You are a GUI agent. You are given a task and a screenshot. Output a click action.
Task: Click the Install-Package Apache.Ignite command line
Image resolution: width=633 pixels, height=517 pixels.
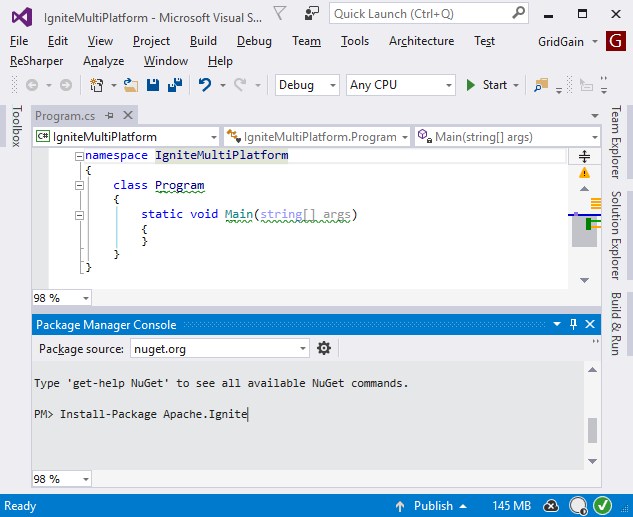click(153, 414)
